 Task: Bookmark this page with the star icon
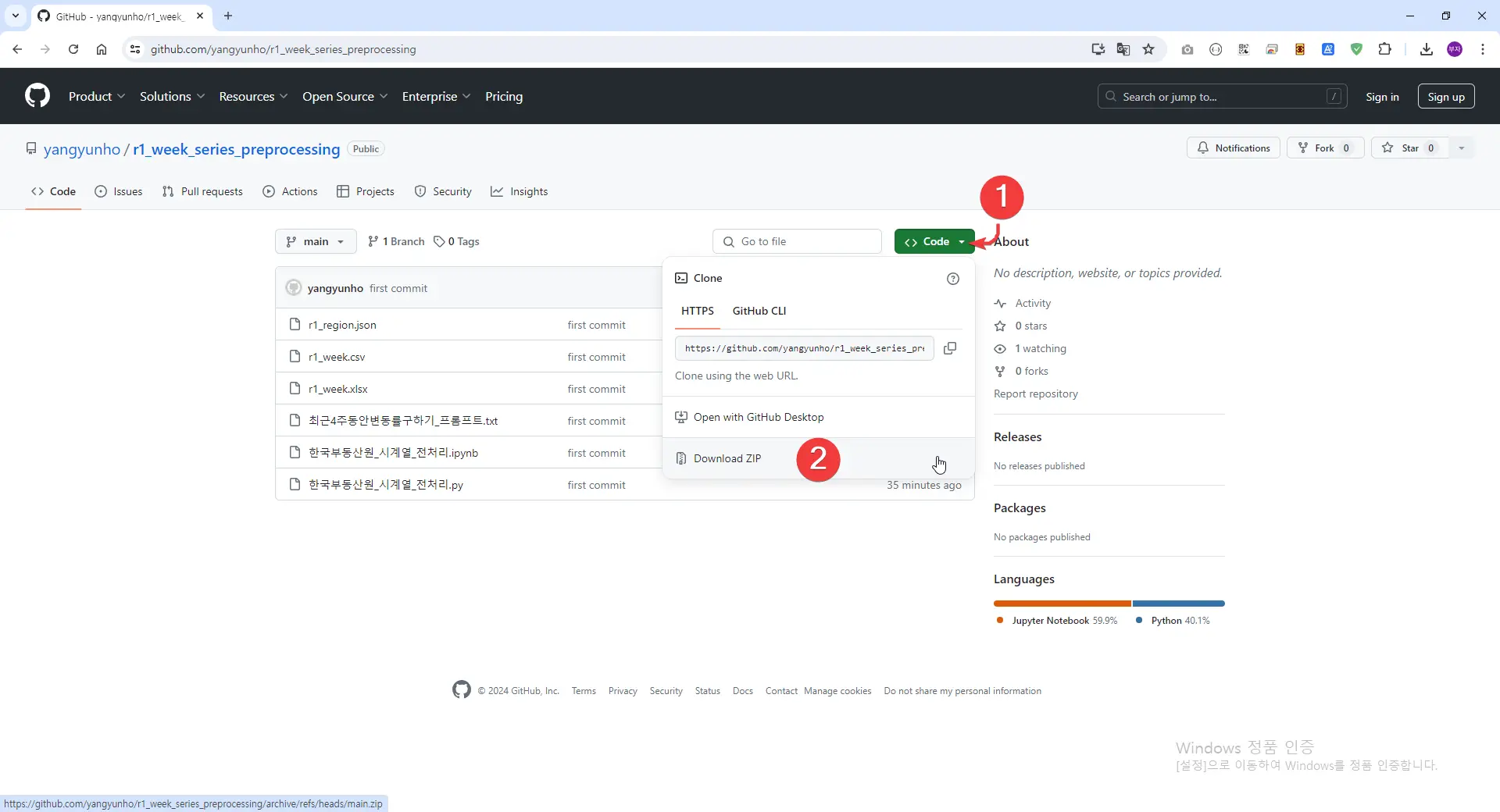(x=1148, y=49)
